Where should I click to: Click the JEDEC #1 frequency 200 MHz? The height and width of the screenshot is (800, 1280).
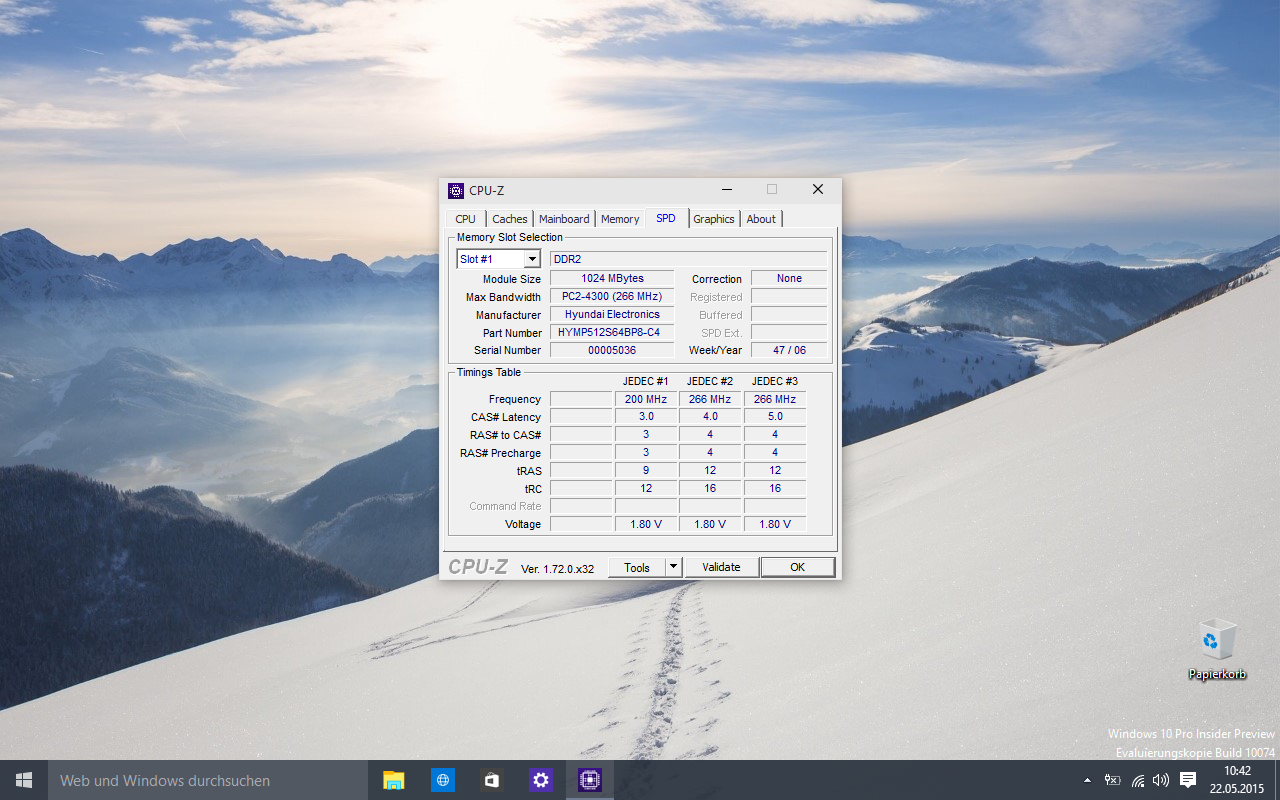pos(646,399)
